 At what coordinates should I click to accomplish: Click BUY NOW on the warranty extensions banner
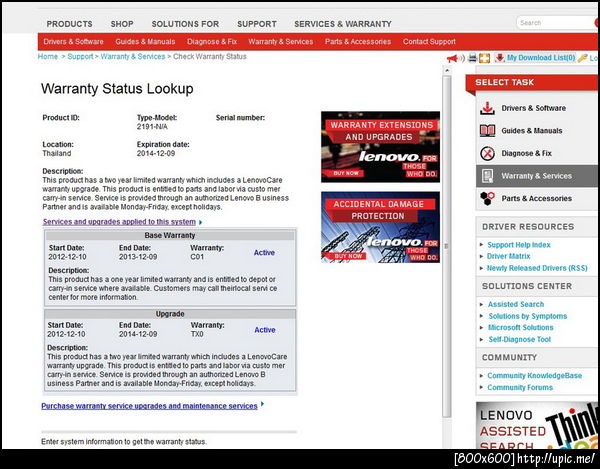tap(346, 173)
